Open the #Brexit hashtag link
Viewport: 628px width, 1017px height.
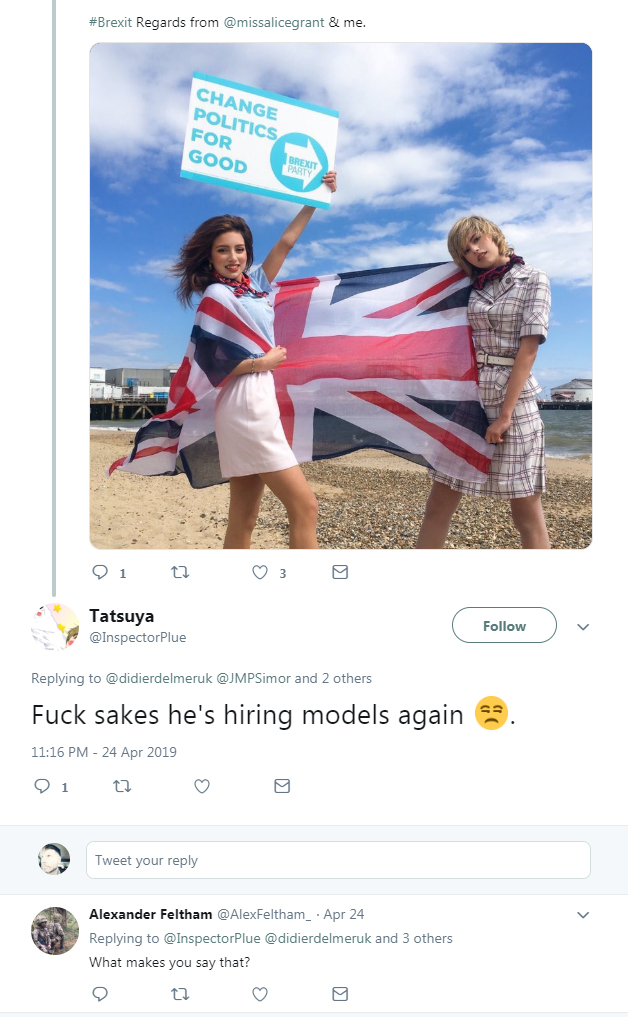[x=110, y=22]
